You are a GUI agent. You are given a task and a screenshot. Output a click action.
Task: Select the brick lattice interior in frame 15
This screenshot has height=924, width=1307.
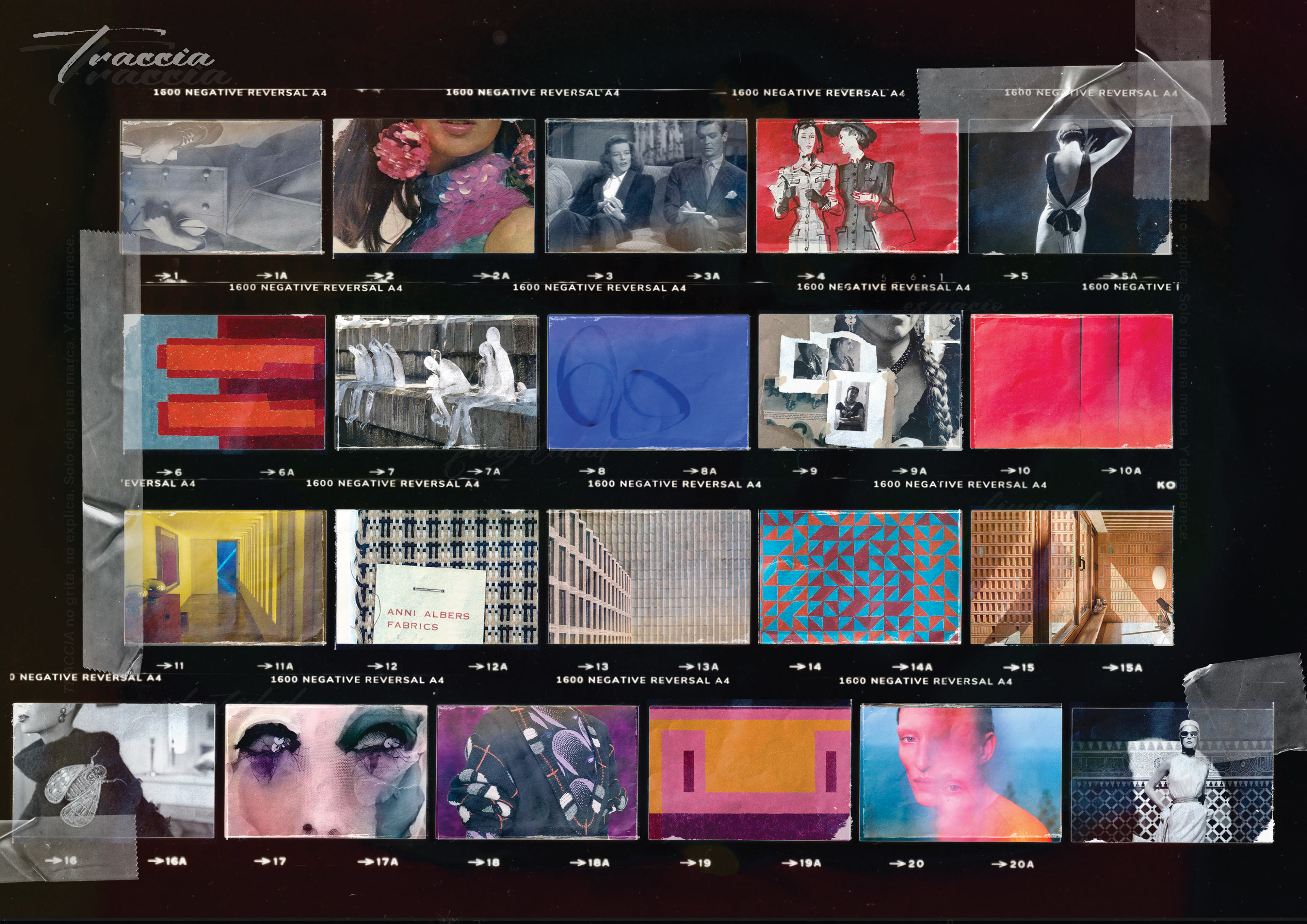[x=1071, y=577]
